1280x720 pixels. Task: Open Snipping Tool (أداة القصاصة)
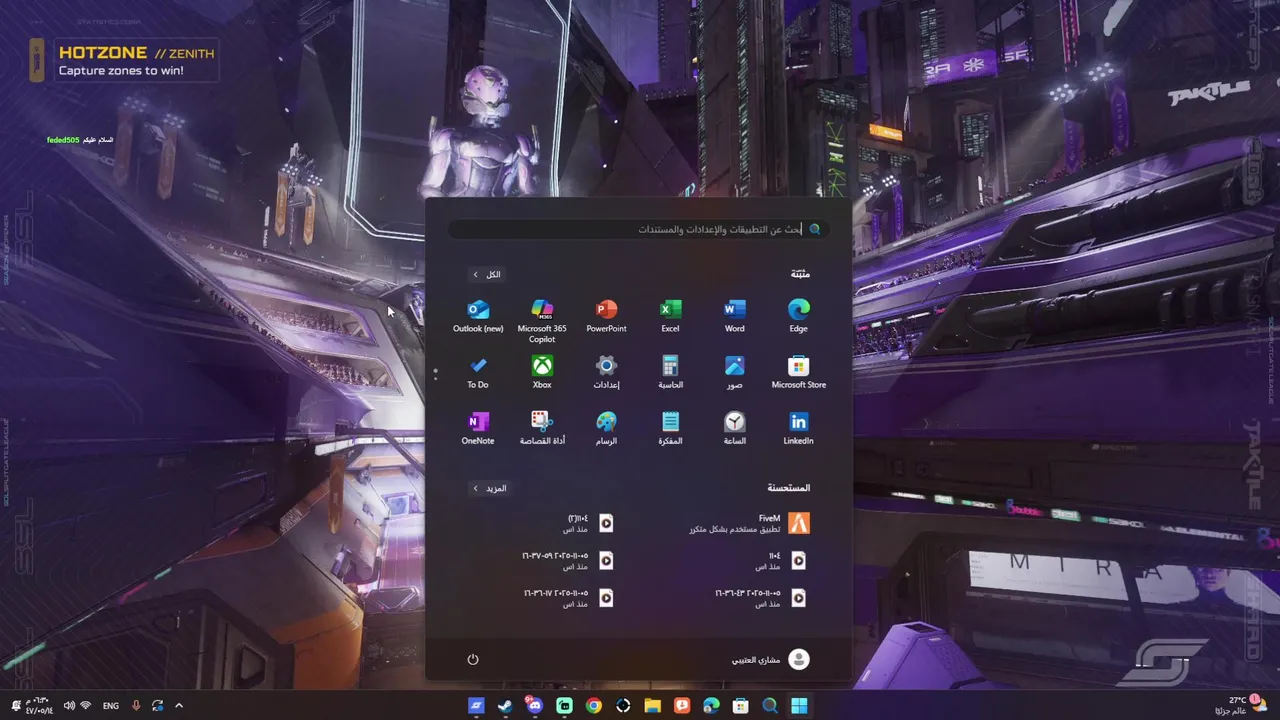542,428
